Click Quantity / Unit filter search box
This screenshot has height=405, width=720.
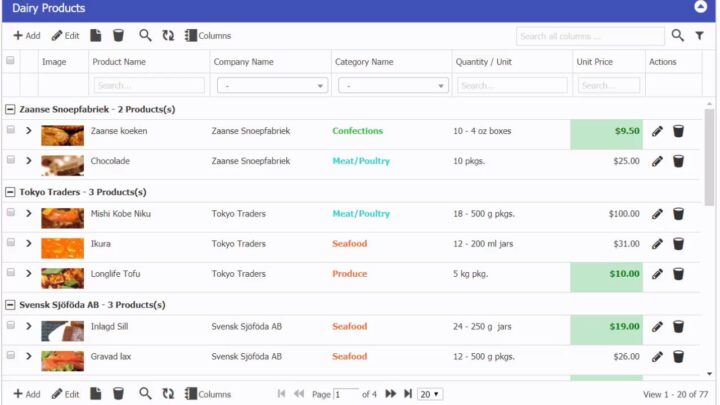pos(512,85)
